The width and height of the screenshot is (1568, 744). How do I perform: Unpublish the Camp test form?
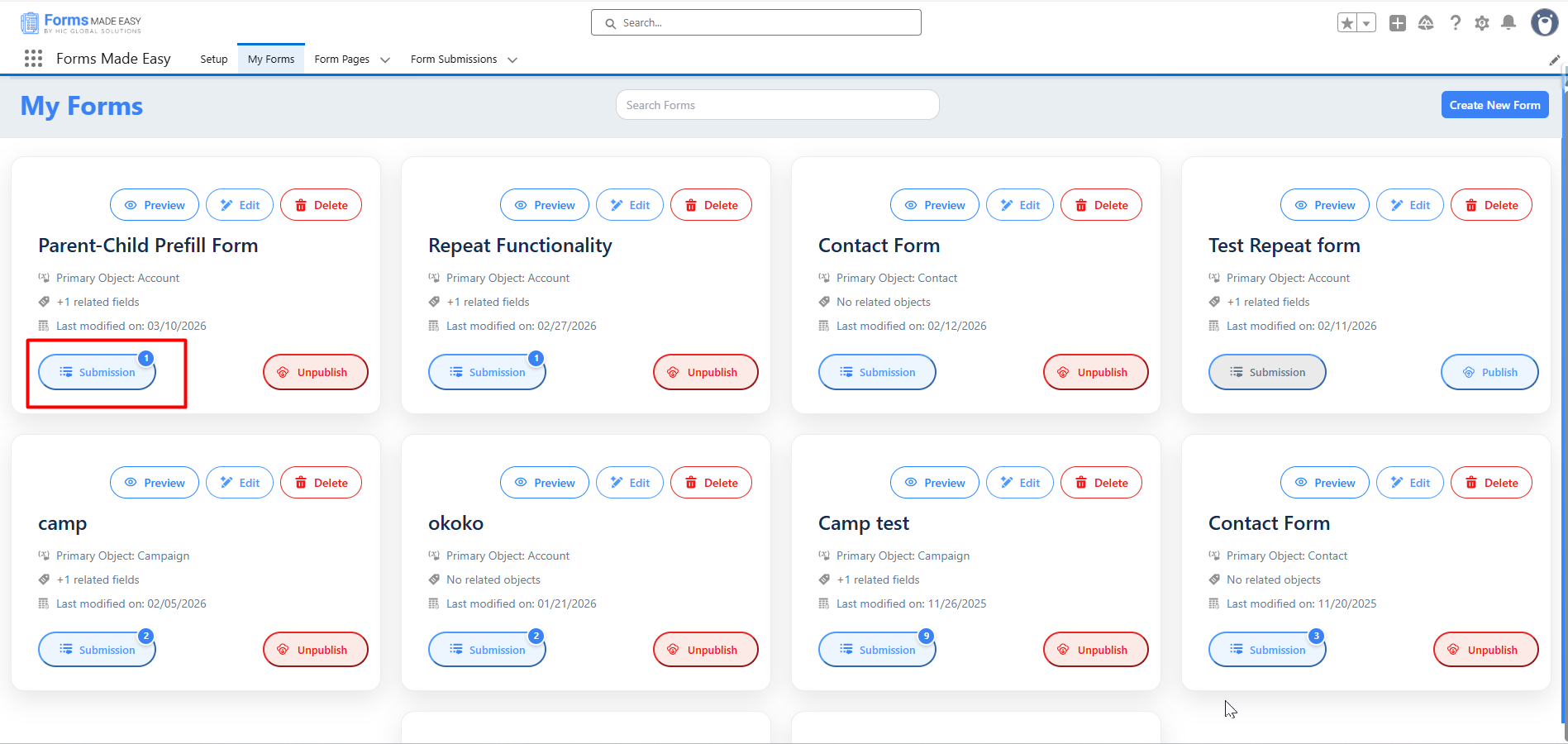tap(1096, 650)
